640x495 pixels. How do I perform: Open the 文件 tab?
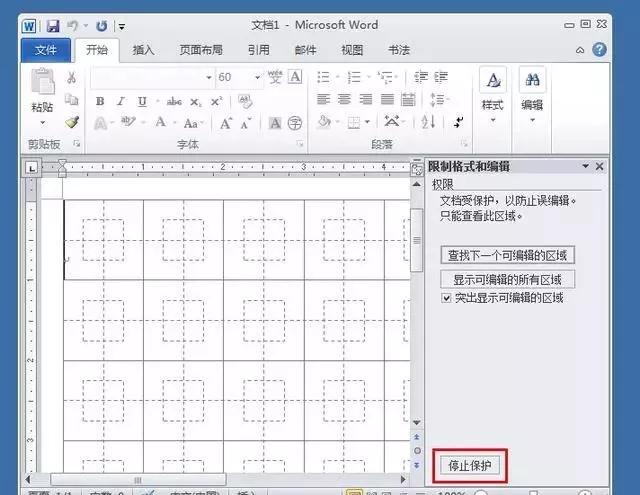click(x=46, y=50)
